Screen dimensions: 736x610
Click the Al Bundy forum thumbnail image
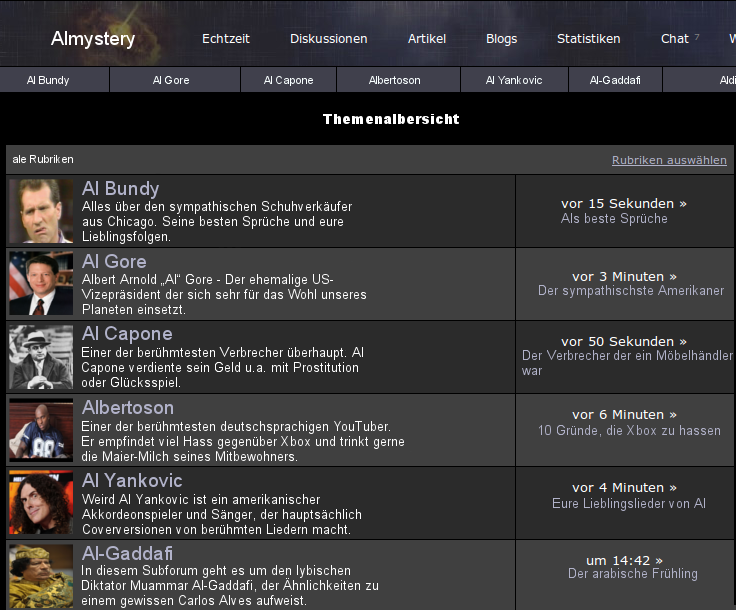(x=41, y=211)
